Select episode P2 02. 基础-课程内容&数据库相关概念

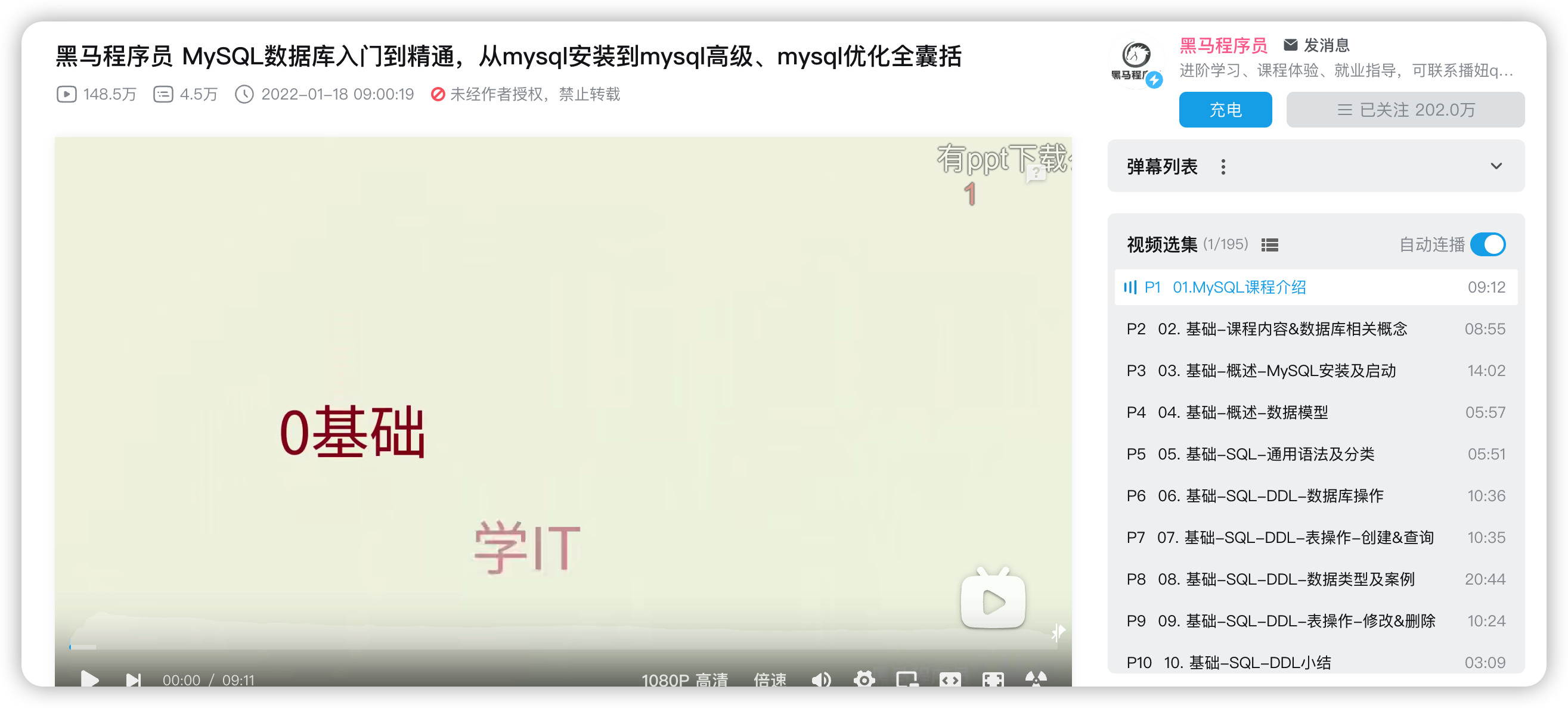[x=1316, y=329]
